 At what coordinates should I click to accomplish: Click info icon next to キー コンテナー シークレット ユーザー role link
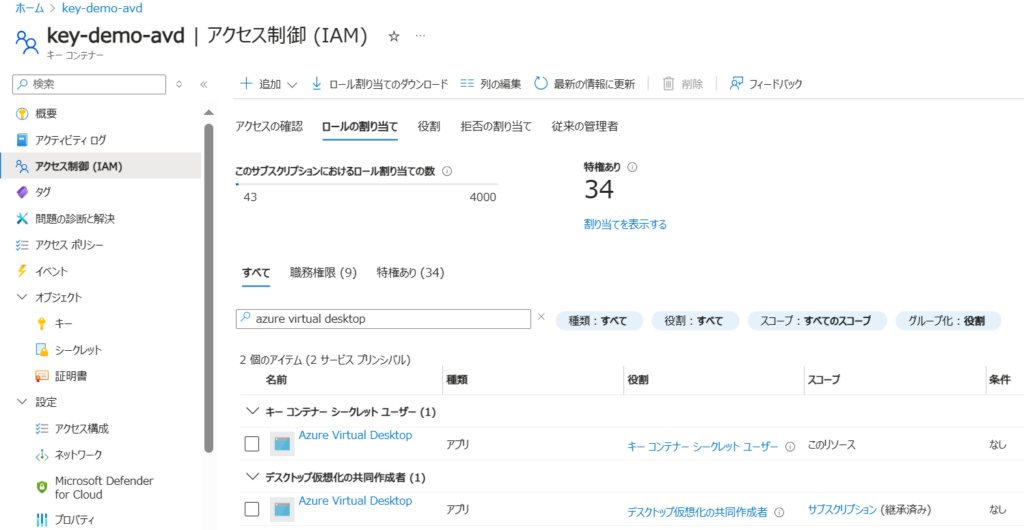tap(790, 446)
